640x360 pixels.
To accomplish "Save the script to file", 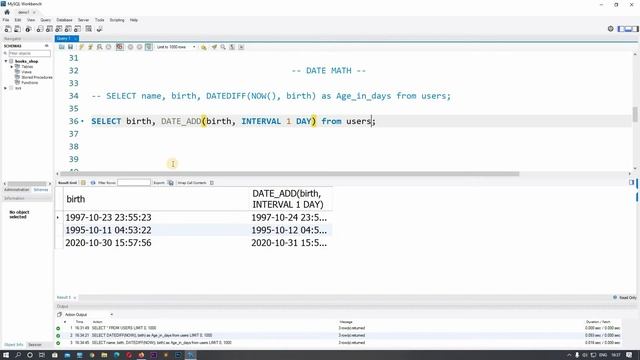I will pos(71,47).
